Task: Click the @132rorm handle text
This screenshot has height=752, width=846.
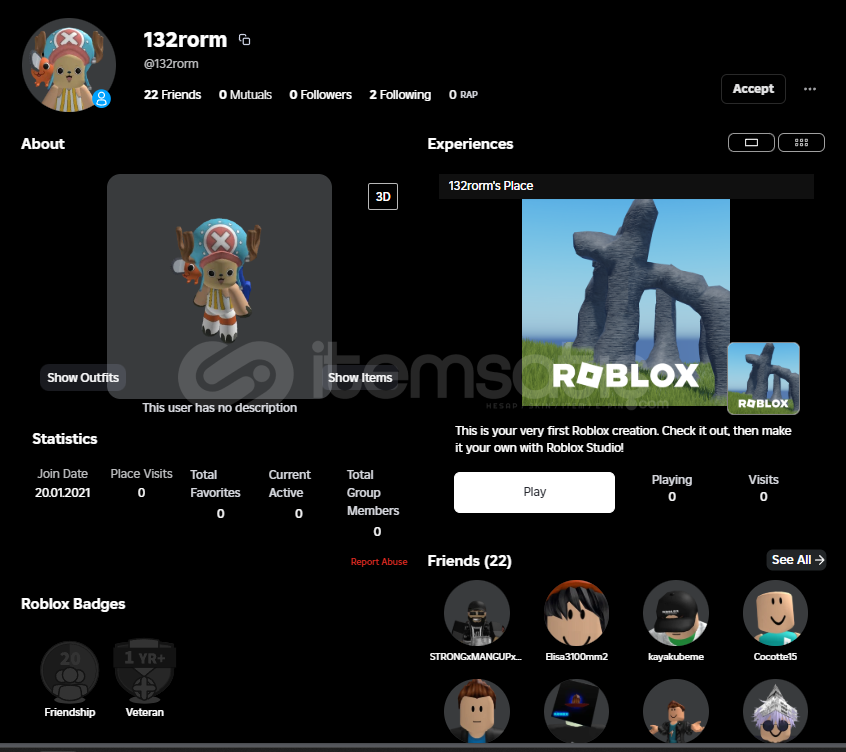Action: pyautogui.click(x=171, y=64)
